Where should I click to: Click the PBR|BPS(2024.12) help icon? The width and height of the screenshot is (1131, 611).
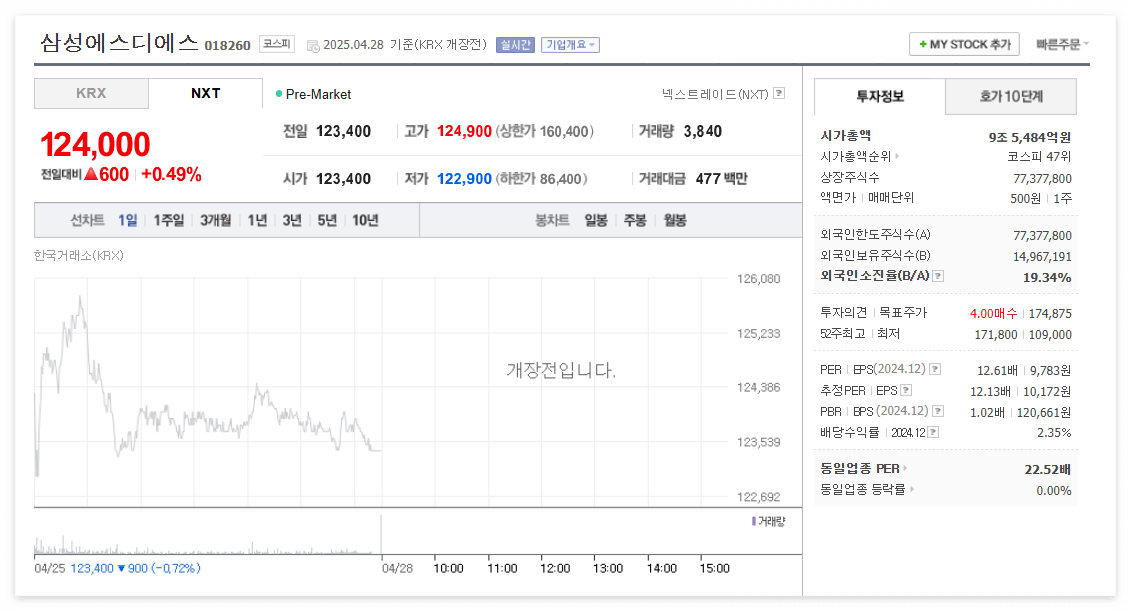[938, 410]
